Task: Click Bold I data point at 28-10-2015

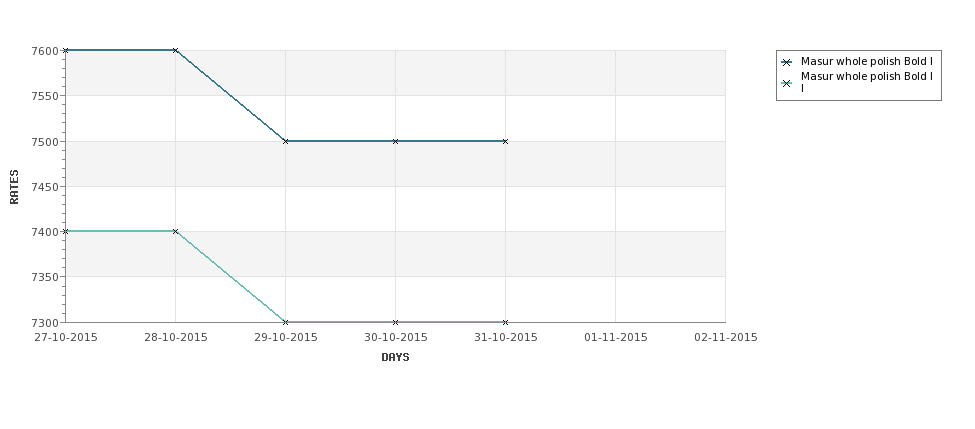Action: (175, 50)
